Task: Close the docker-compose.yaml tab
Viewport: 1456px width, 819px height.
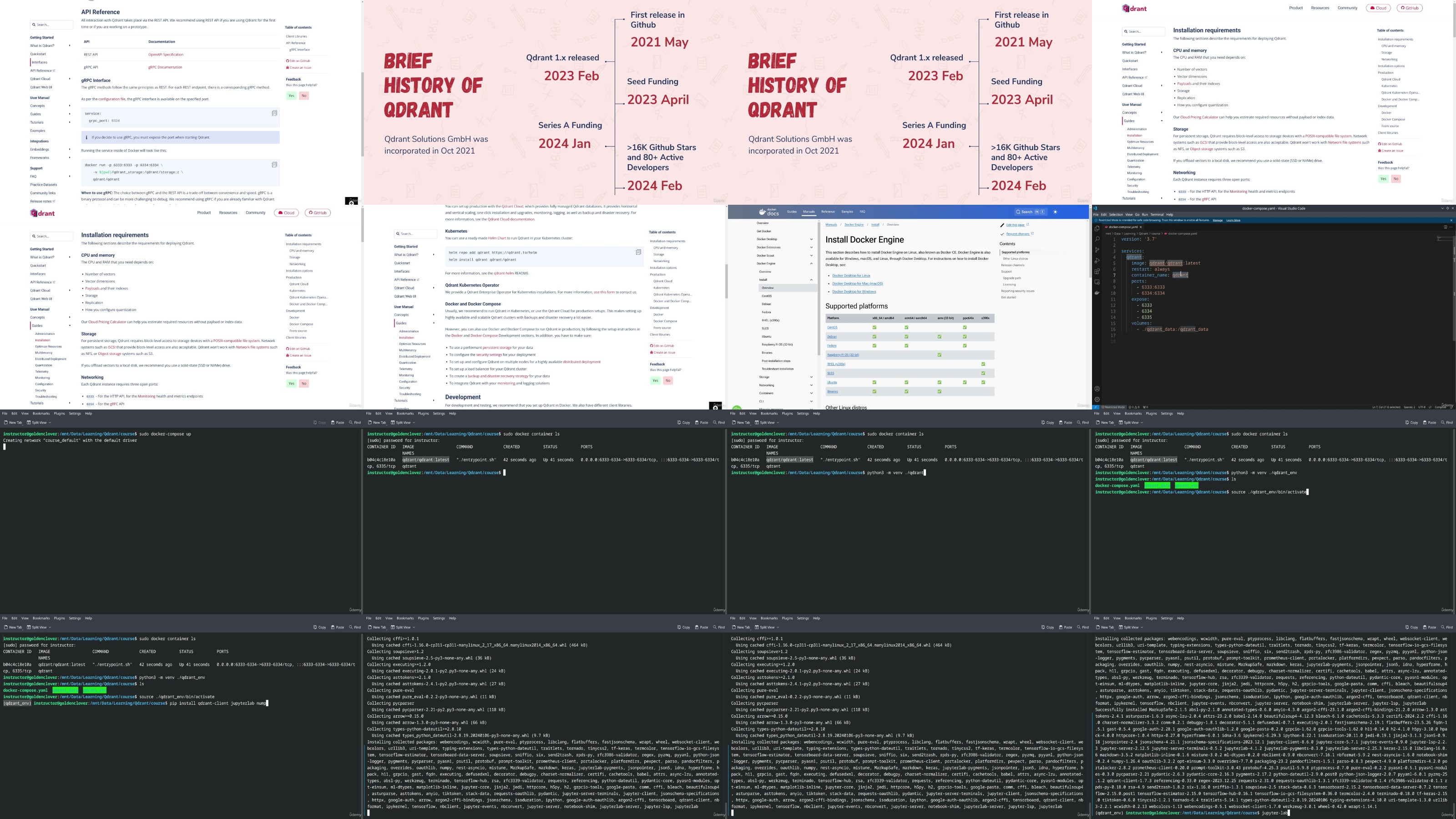Action: (x=1141, y=227)
